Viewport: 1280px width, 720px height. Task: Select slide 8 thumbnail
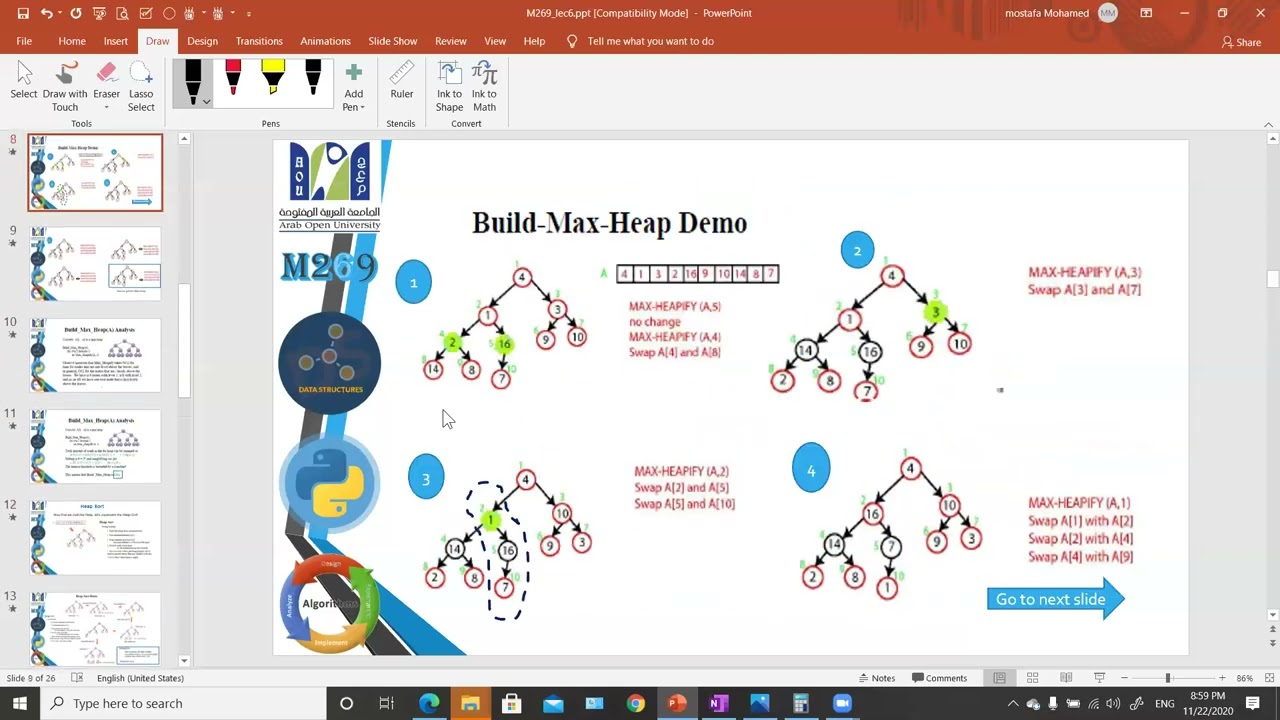95,172
